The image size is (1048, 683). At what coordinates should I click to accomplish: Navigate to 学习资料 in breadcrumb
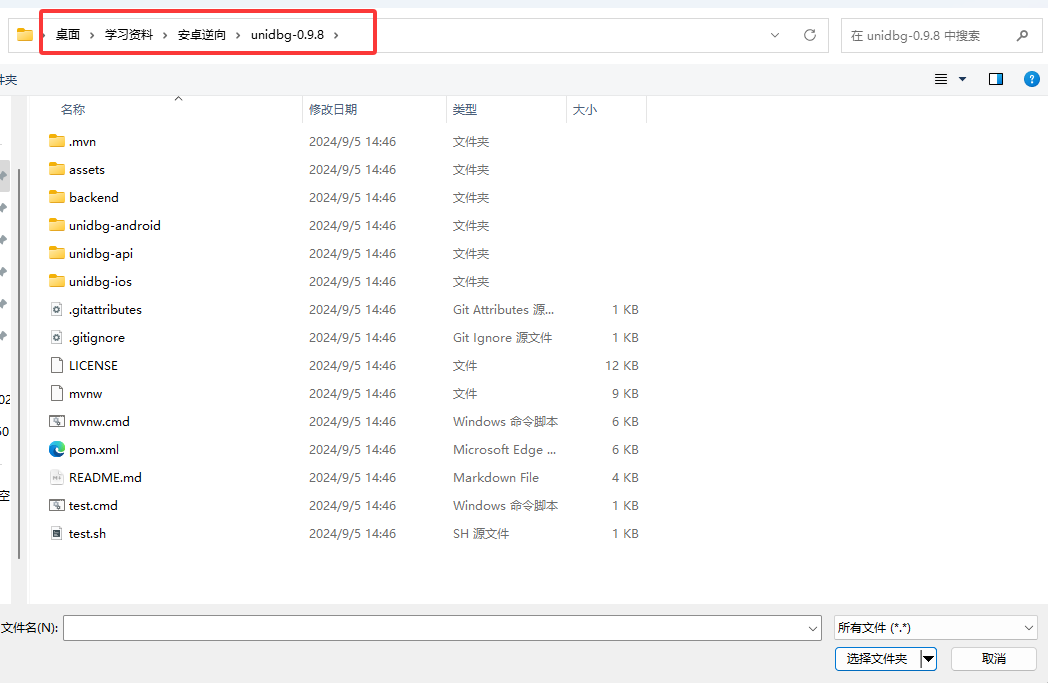coord(128,35)
